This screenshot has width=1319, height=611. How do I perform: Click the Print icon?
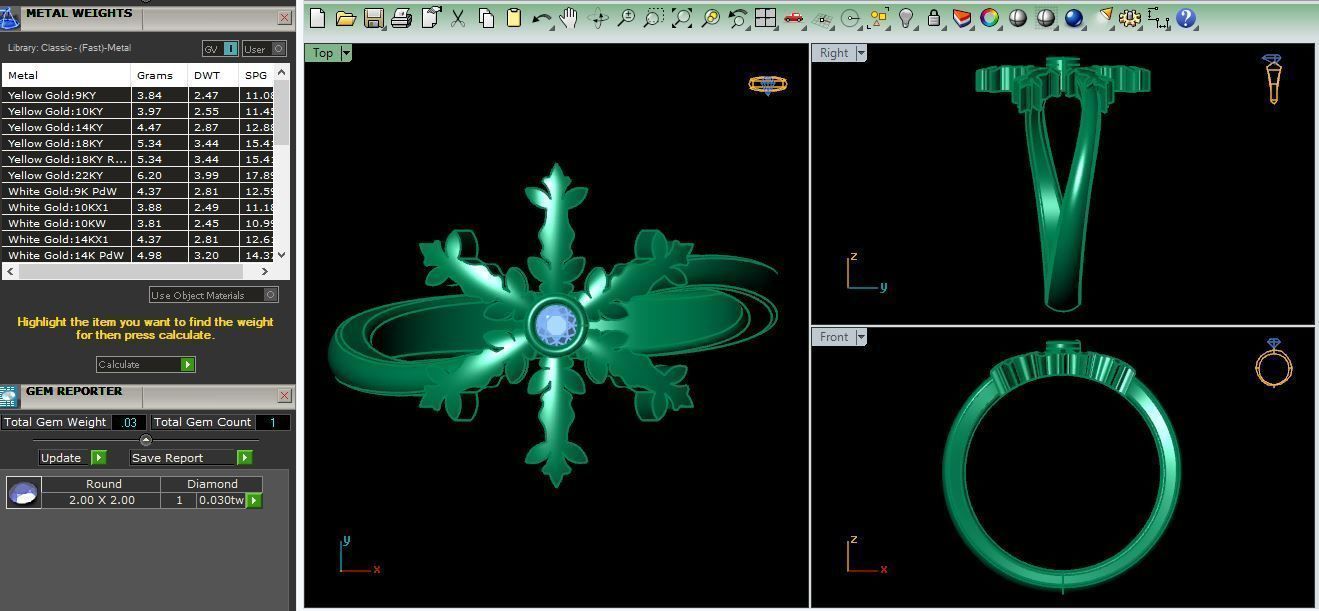401,18
